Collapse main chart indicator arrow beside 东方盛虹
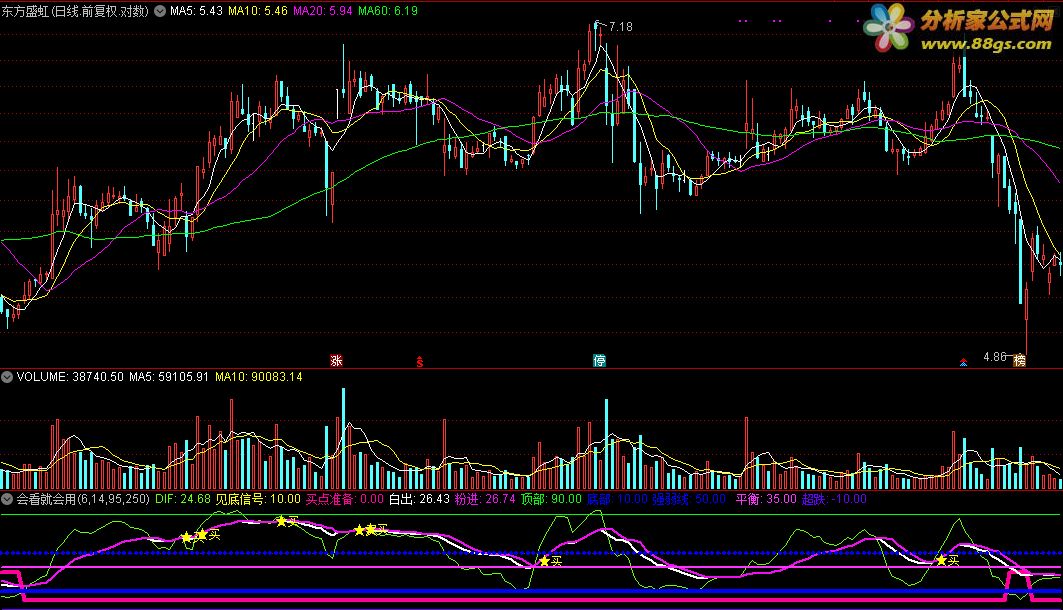1063x610 pixels. click(x=160, y=11)
